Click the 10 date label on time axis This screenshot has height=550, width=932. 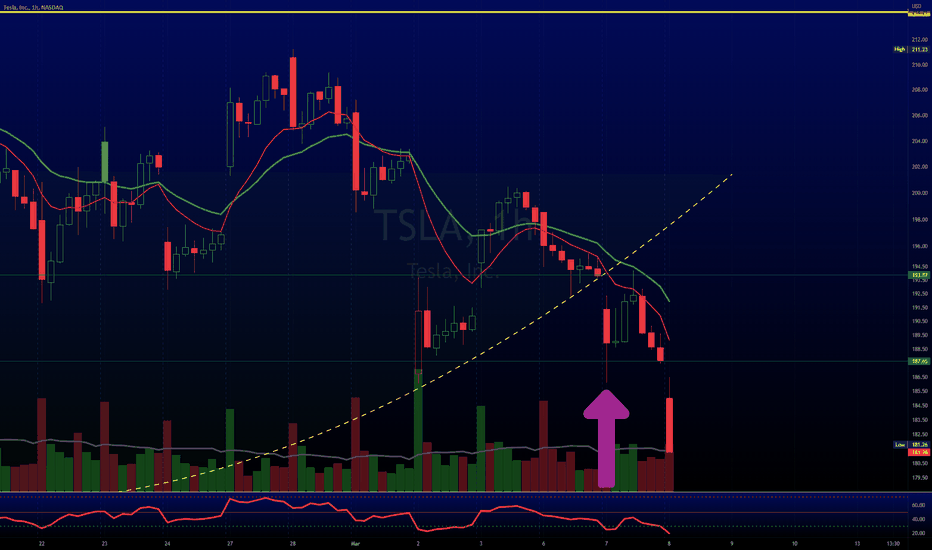(x=794, y=543)
